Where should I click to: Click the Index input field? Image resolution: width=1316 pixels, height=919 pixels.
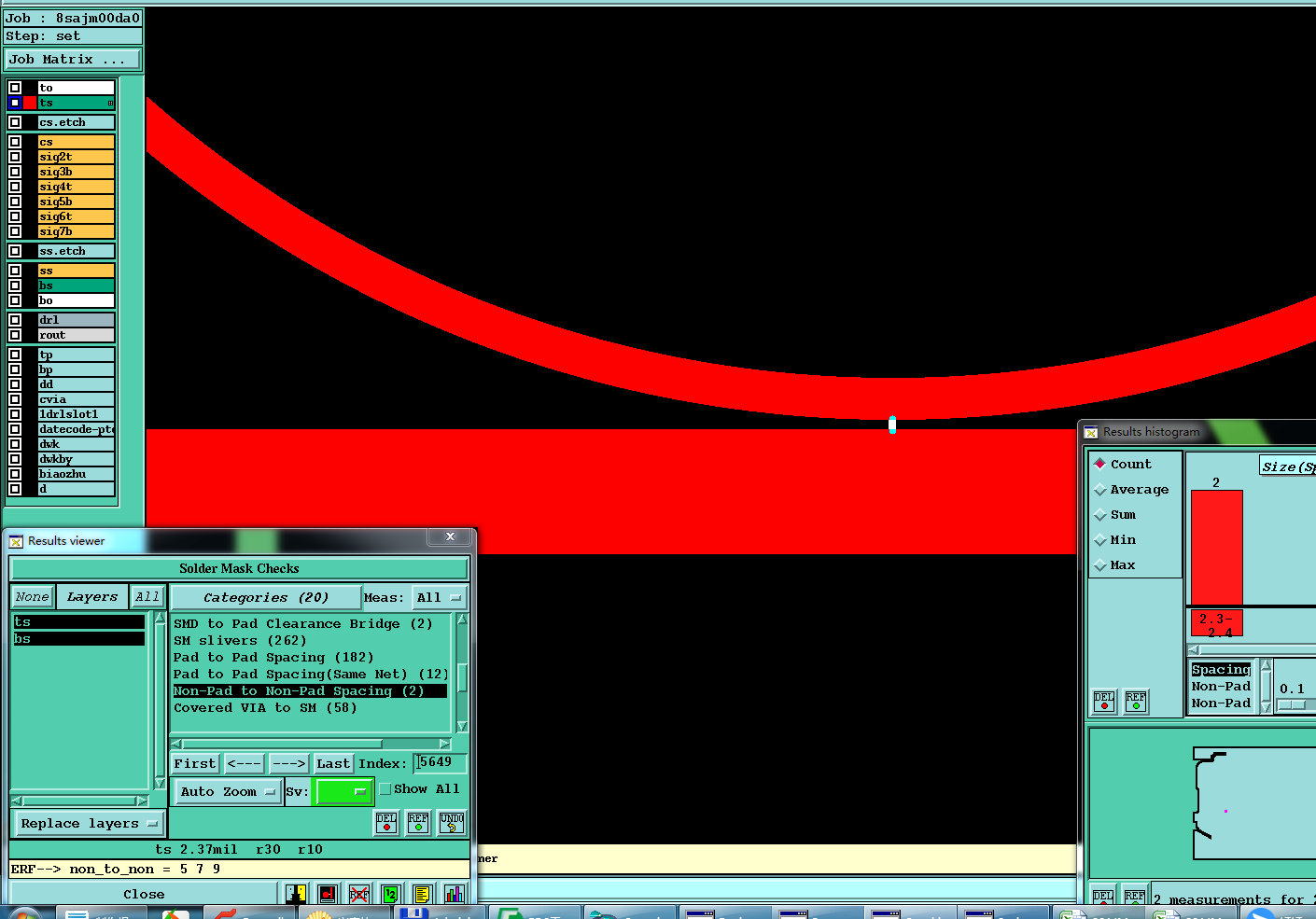[440, 762]
